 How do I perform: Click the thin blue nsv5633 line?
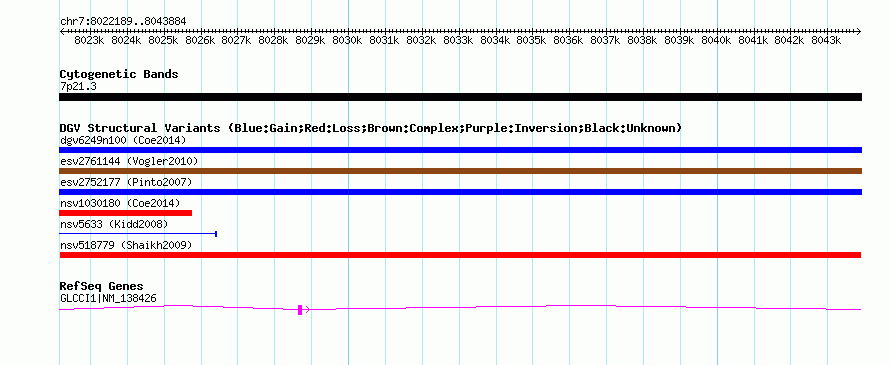[x=138, y=233]
